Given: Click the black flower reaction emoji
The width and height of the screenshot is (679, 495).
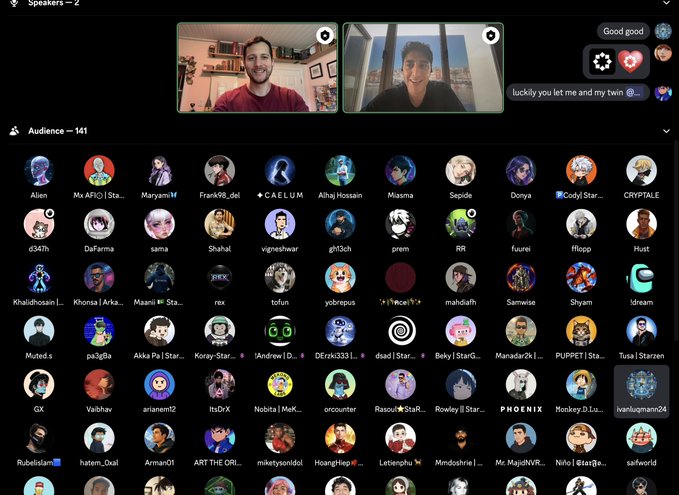Looking at the screenshot, I should point(602,61).
